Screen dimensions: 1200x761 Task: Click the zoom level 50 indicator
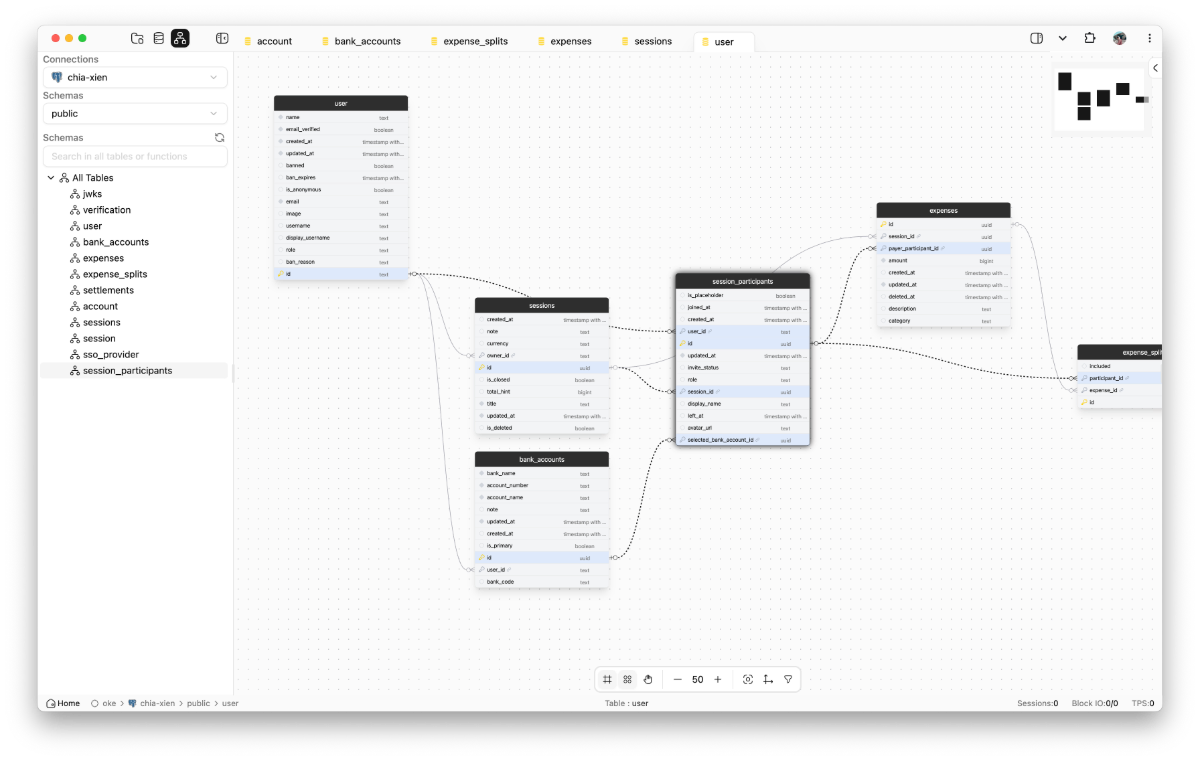[x=697, y=679]
